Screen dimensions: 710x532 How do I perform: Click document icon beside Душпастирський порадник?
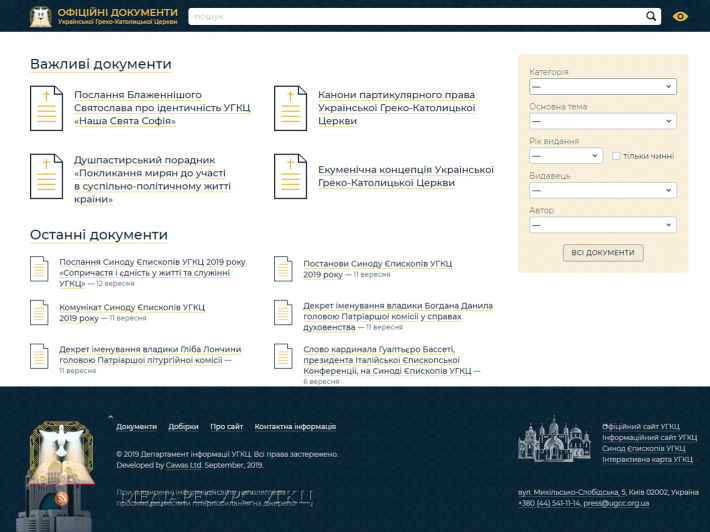[x=46, y=175]
